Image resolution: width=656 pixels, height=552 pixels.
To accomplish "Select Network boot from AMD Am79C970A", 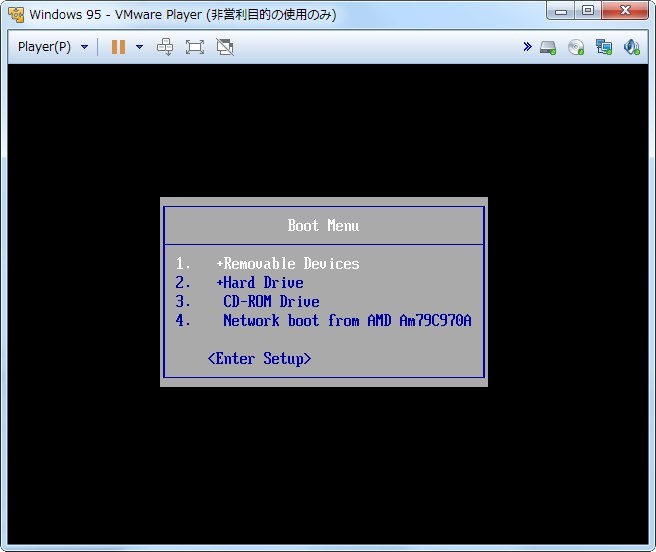I will [347, 321].
